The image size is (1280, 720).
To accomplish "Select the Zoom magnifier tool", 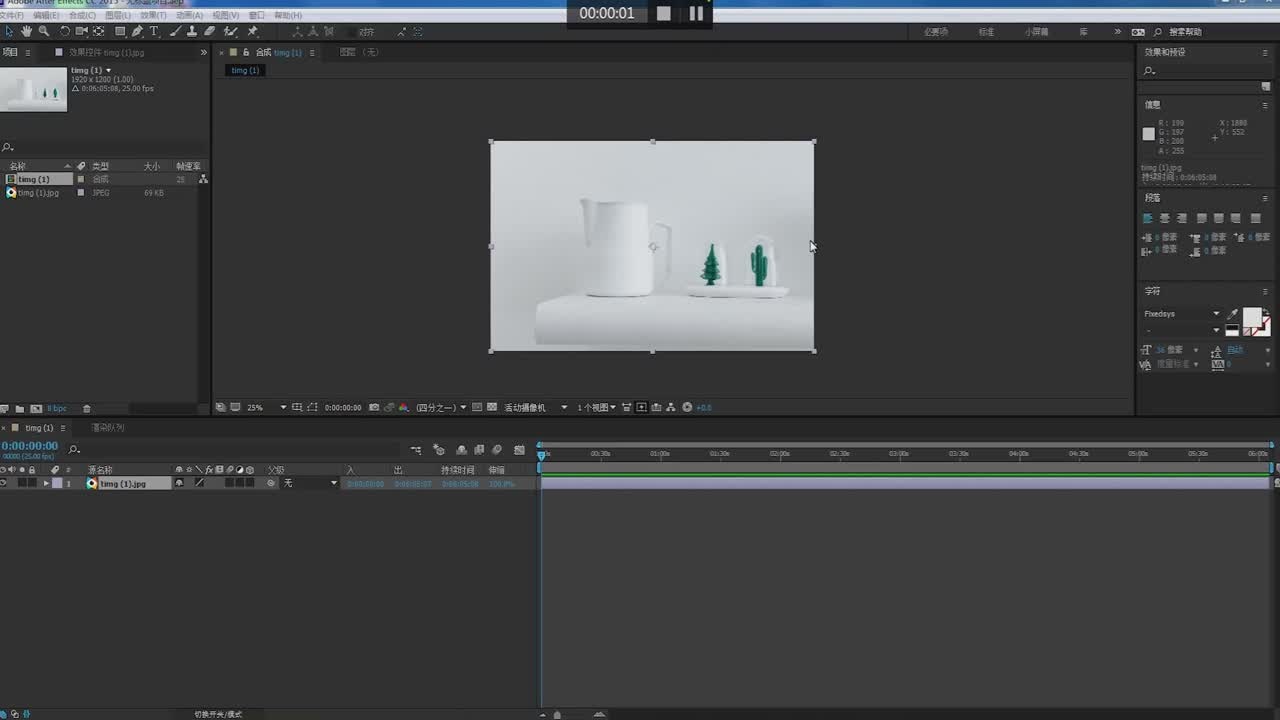I will 43,32.
